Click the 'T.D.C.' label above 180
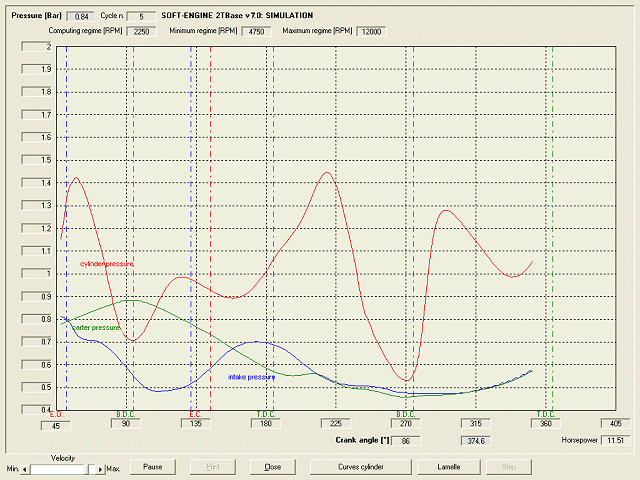Viewport: 640px width, 480px height. coord(266,415)
